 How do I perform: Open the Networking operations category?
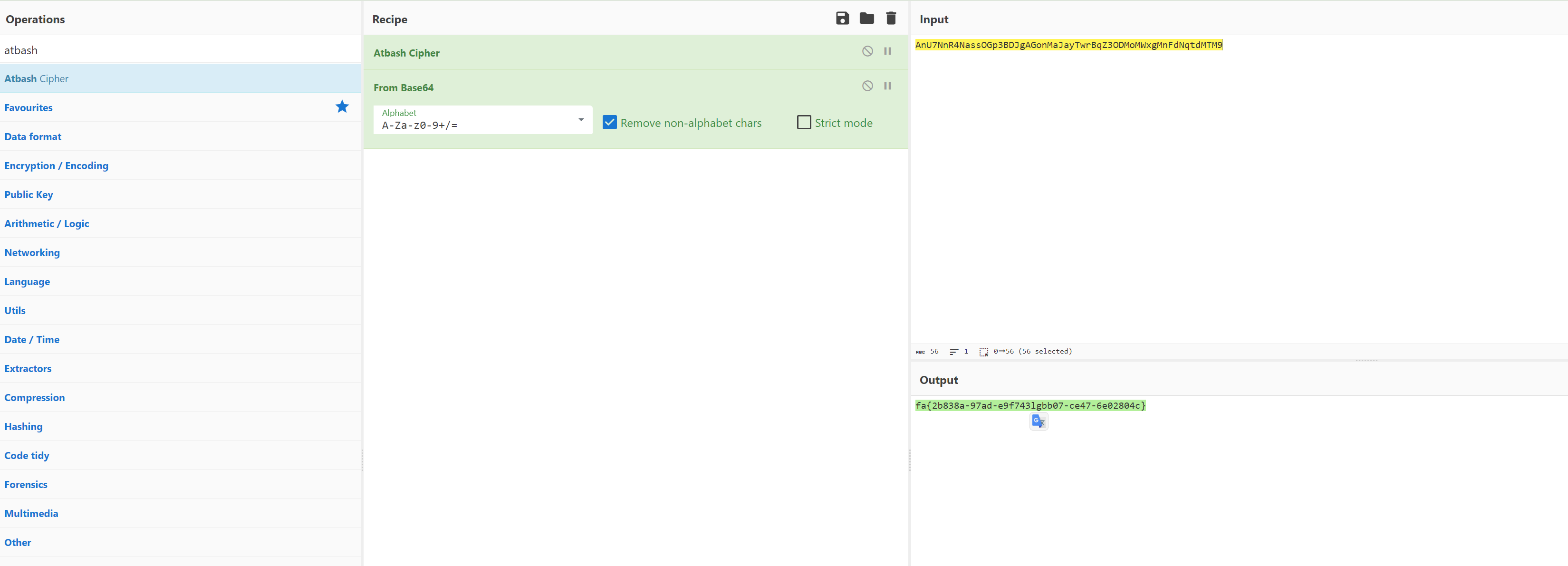click(x=32, y=252)
